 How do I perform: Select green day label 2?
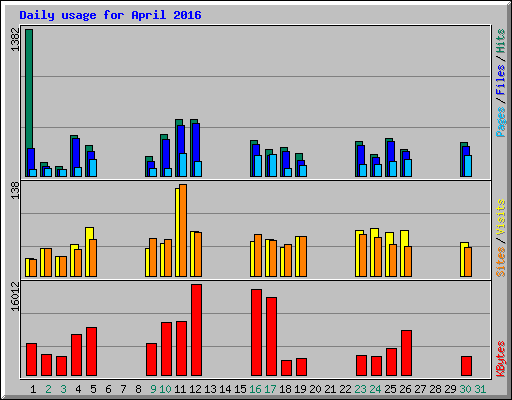click(x=48, y=389)
